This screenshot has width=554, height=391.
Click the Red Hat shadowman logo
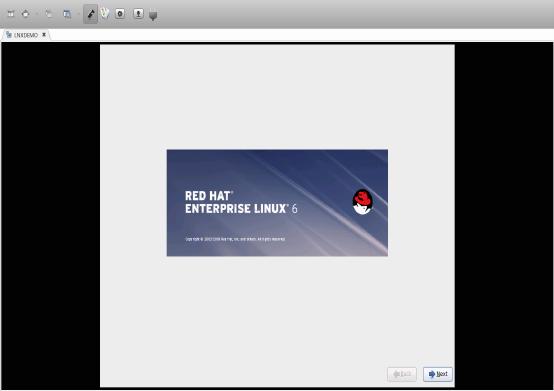(363, 202)
